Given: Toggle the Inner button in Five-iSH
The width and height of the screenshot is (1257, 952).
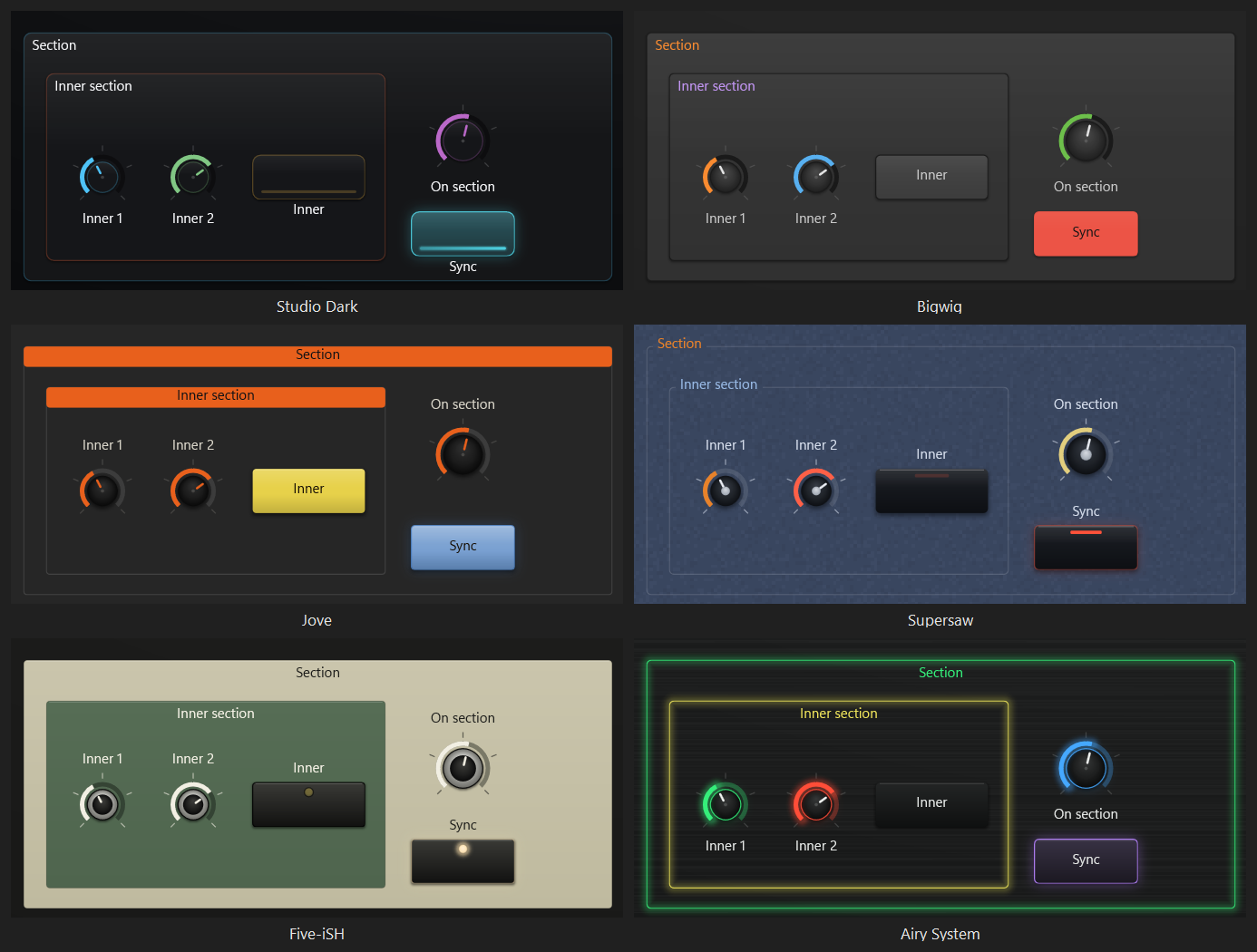Looking at the screenshot, I should click(308, 804).
